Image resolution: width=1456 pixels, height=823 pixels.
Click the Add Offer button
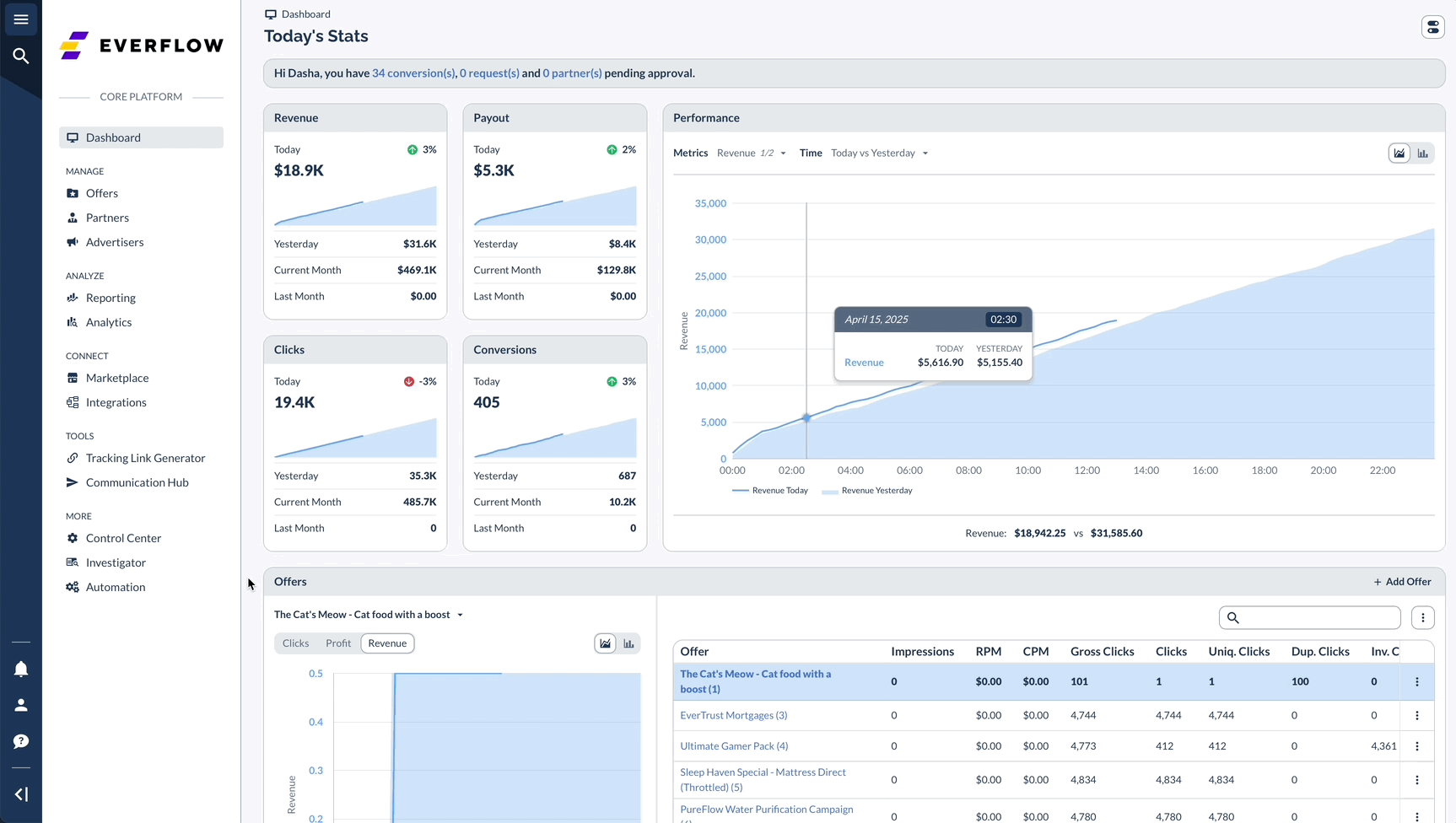click(x=1402, y=582)
